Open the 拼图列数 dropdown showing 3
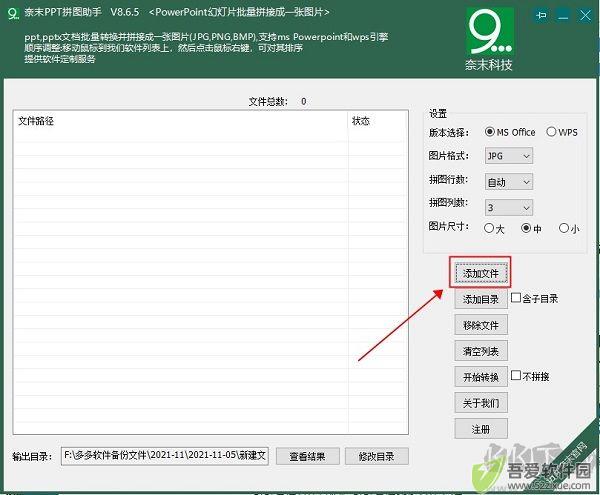600x495 pixels. pyautogui.click(x=509, y=208)
